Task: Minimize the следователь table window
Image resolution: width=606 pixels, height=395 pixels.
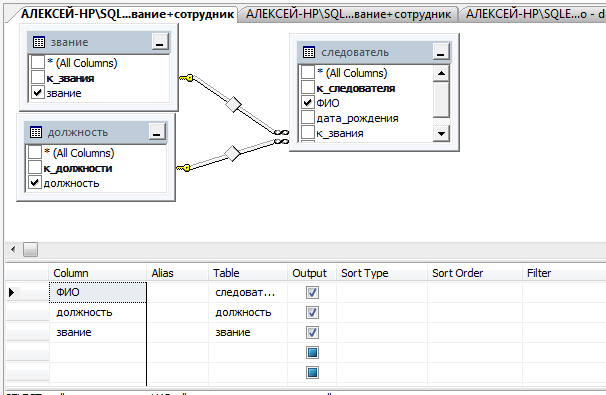Action: 440,52
